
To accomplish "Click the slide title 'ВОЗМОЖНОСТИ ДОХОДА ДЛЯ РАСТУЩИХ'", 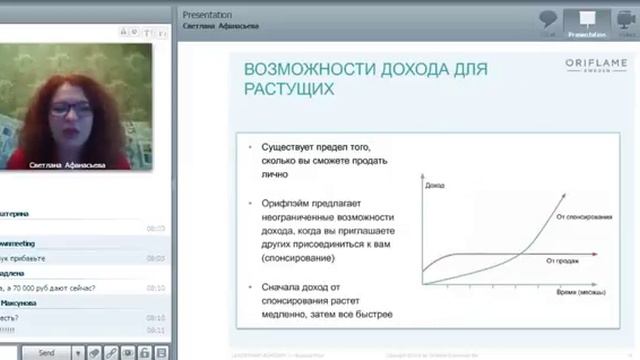I will click(x=366, y=79).
